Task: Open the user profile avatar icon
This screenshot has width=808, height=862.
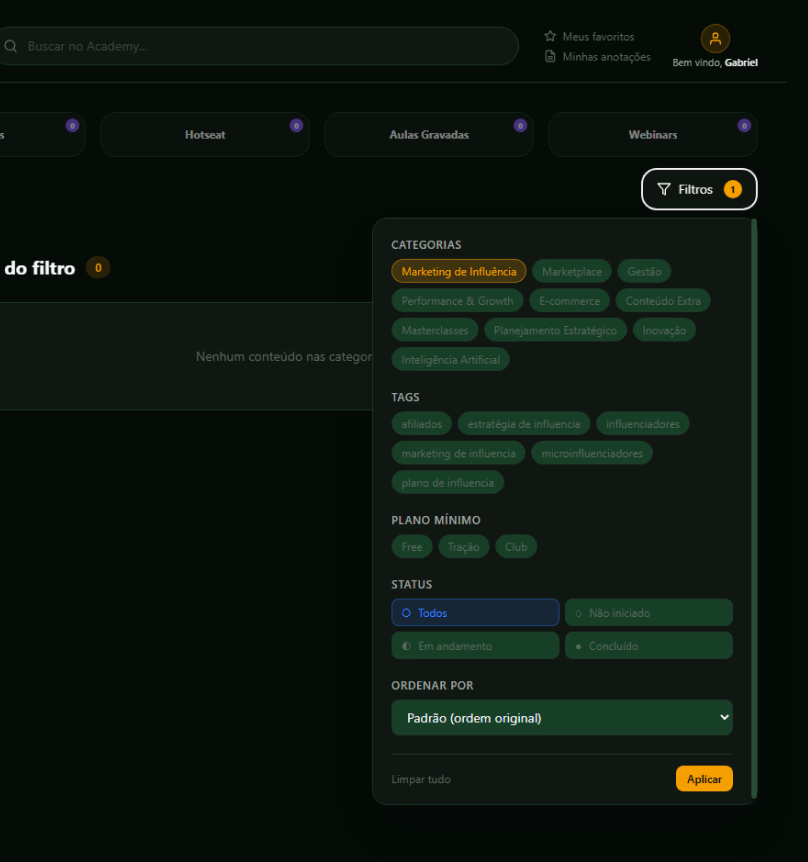Action: [715, 38]
